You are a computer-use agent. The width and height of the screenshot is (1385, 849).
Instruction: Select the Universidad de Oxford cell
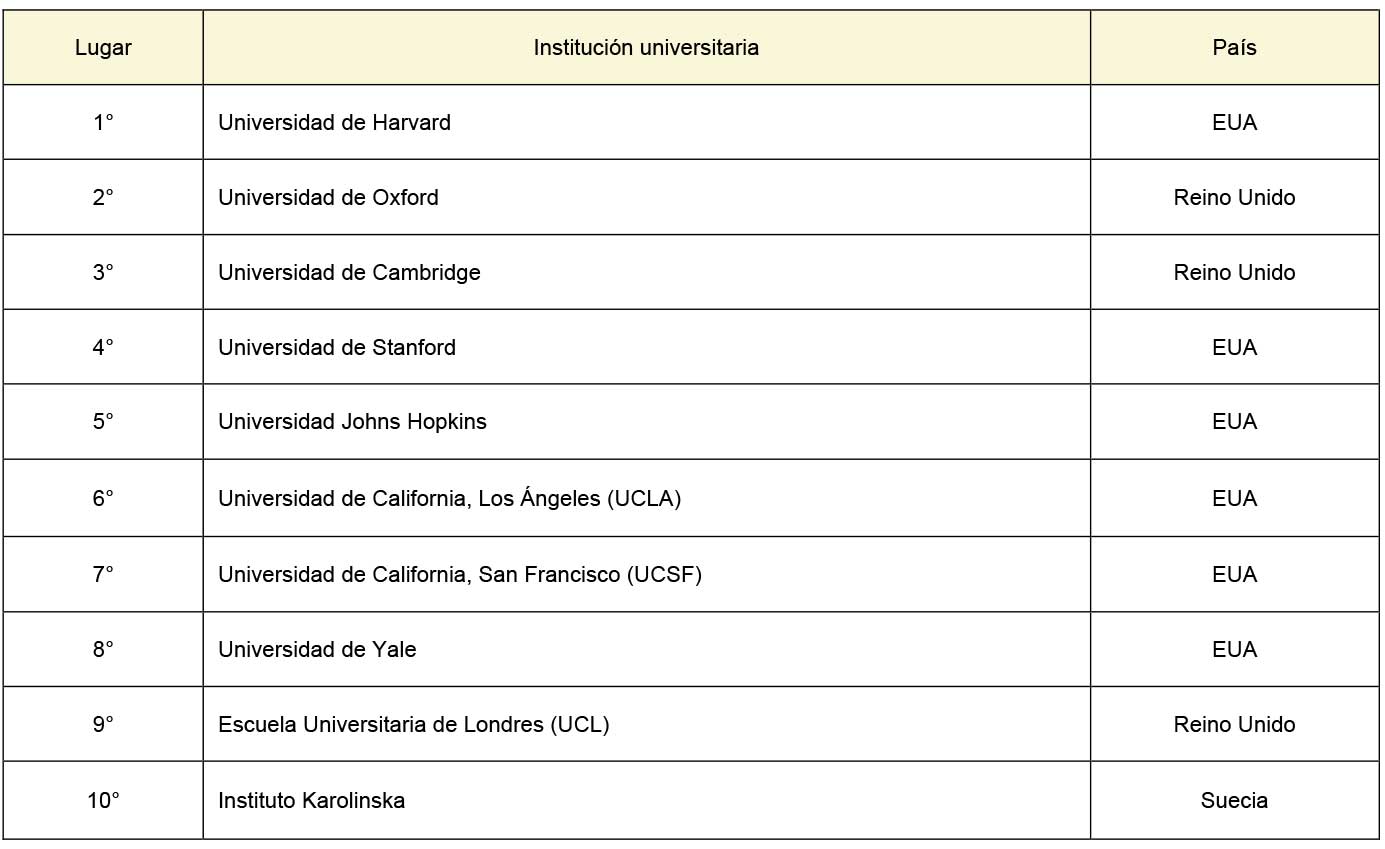[328, 198]
